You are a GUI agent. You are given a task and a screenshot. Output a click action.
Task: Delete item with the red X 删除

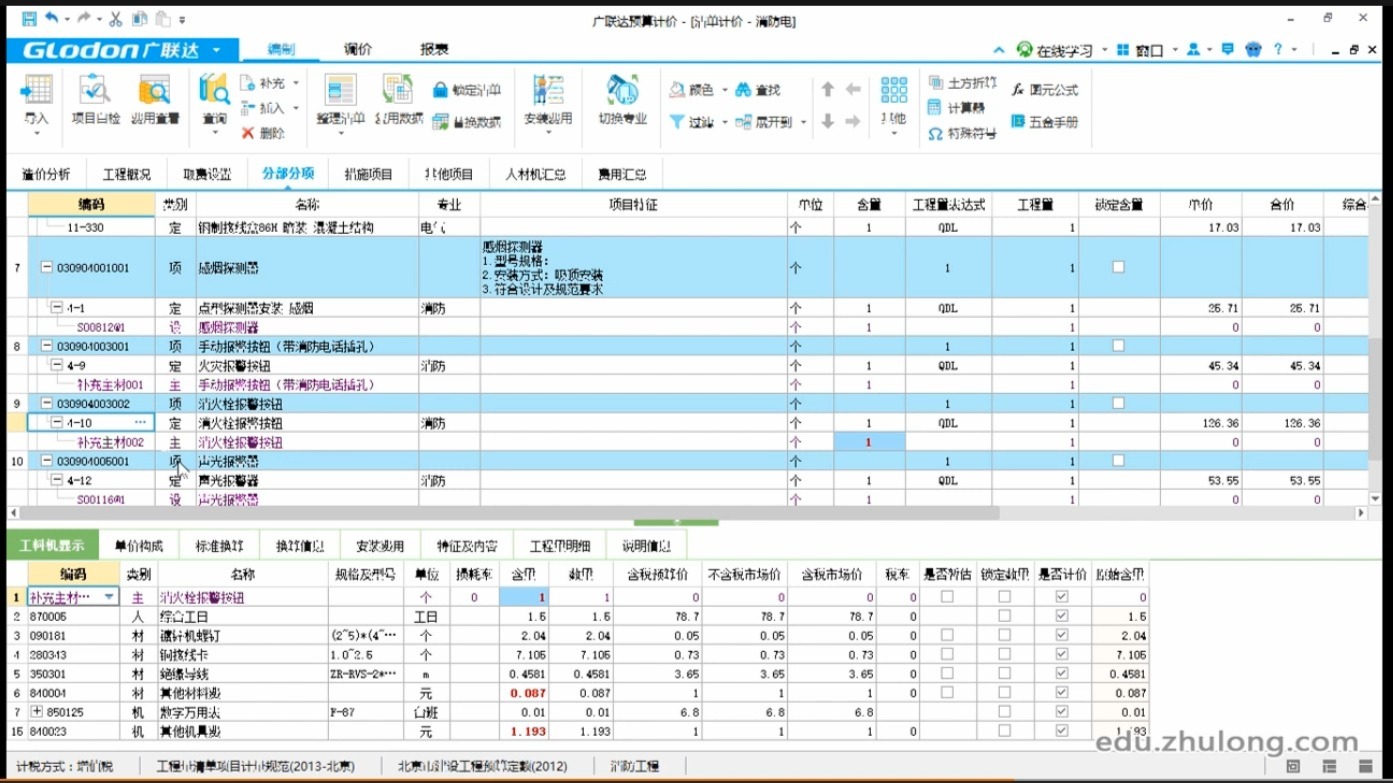coord(263,133)
